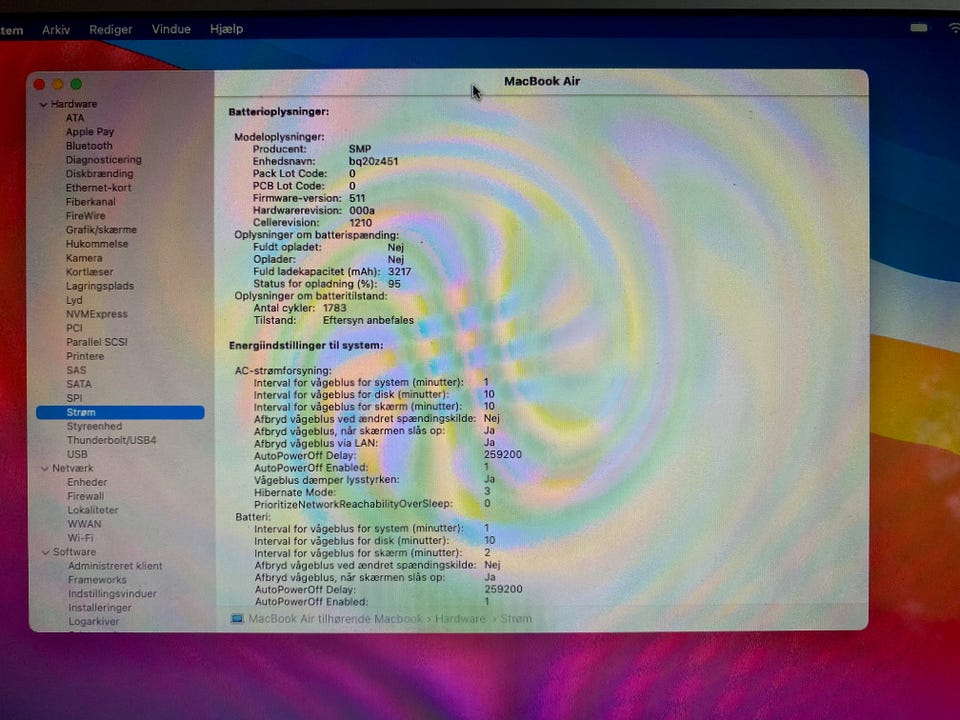Open the Rediger menu
The image size is (960, 720).
110,29
